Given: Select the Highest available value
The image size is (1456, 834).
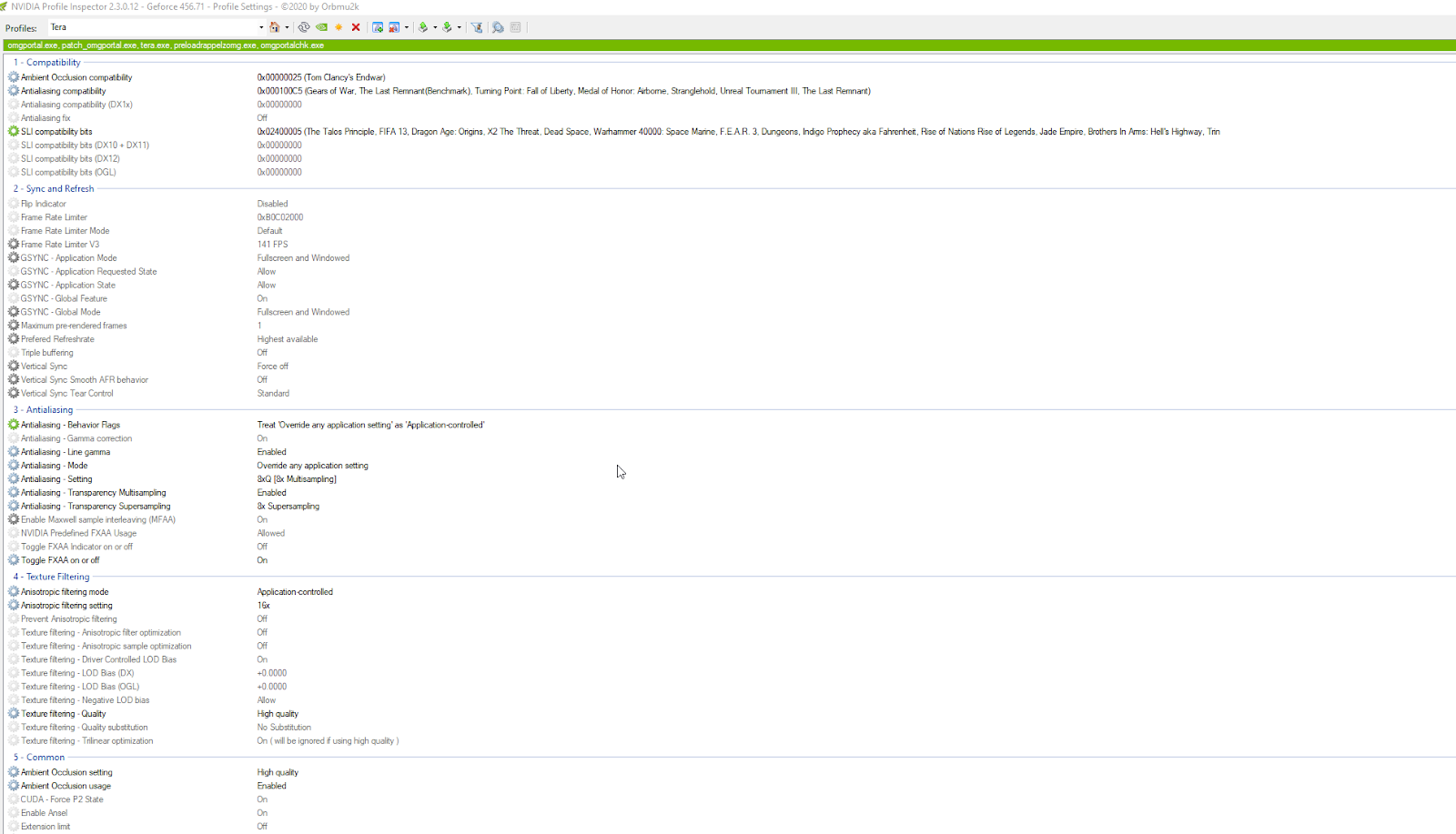Looking at the screenshot, I should click(288, 339).
